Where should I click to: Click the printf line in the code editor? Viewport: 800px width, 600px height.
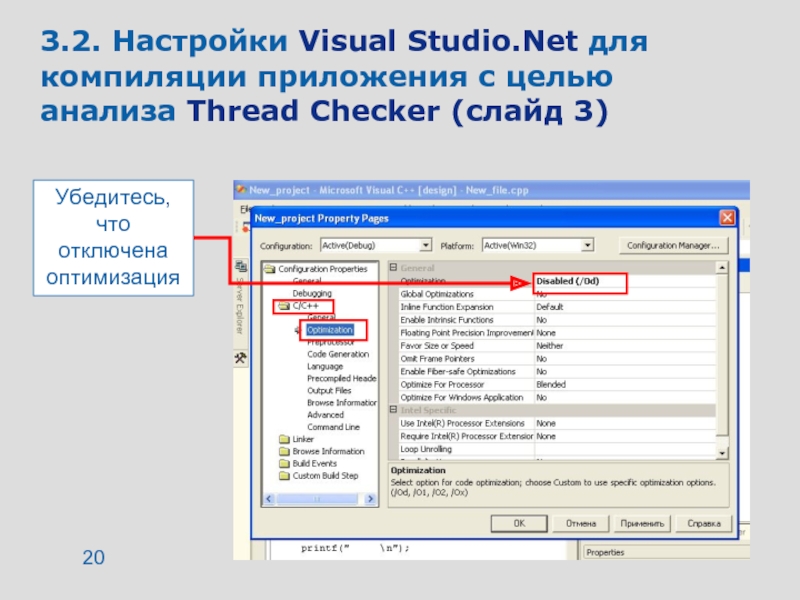pyautogui.click(x=355, y=548)
